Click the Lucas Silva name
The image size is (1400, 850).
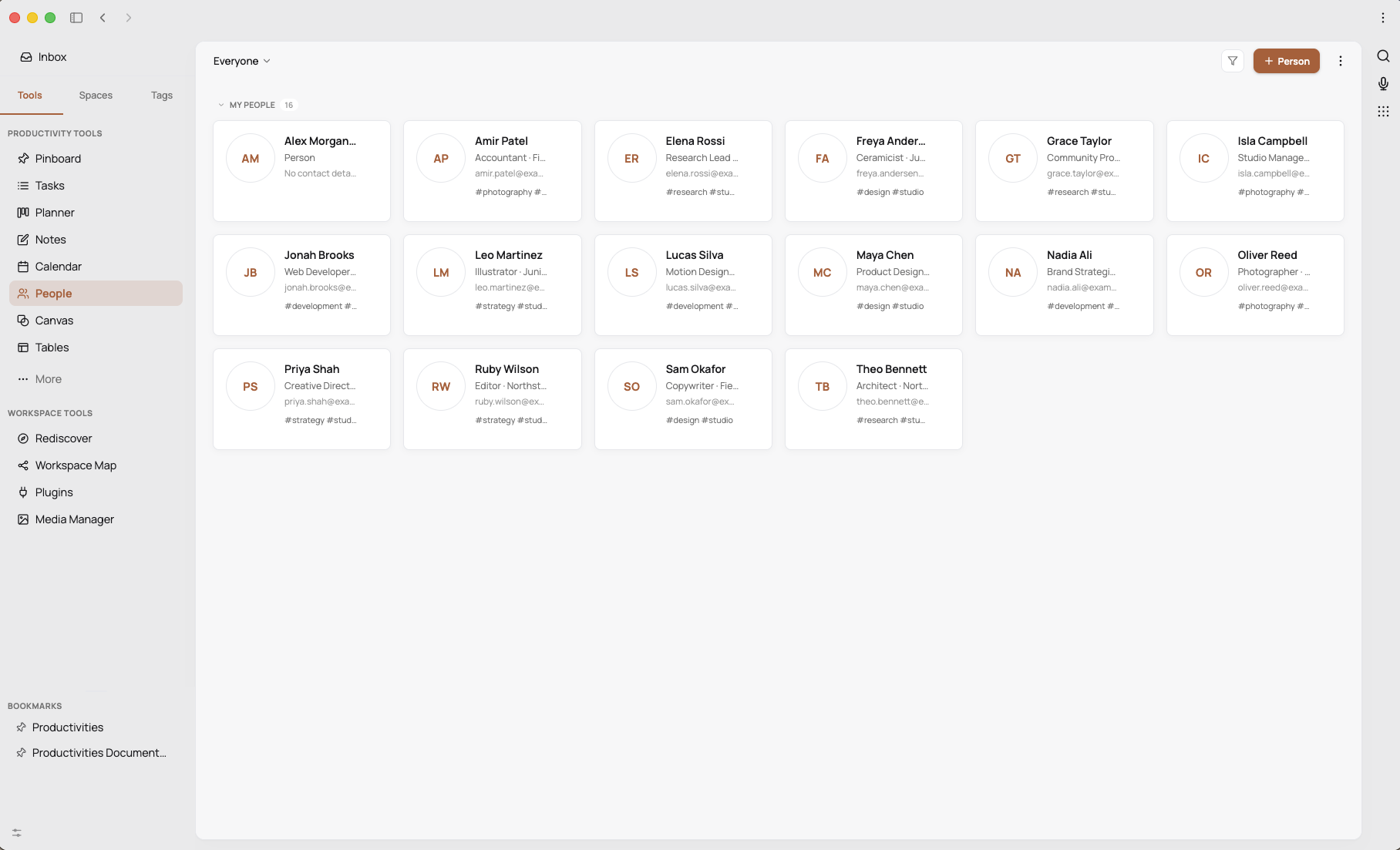[x=695, y=255]
